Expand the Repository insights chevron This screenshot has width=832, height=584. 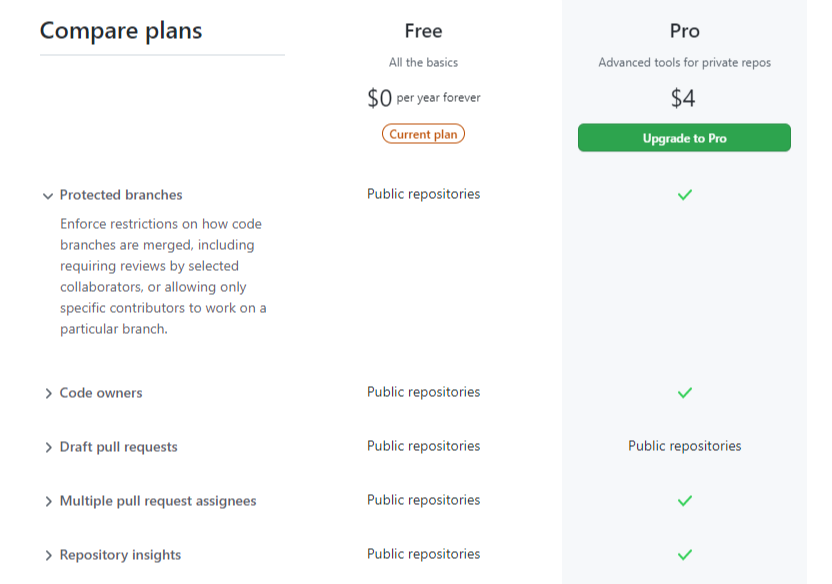click(x=48, y=555)
